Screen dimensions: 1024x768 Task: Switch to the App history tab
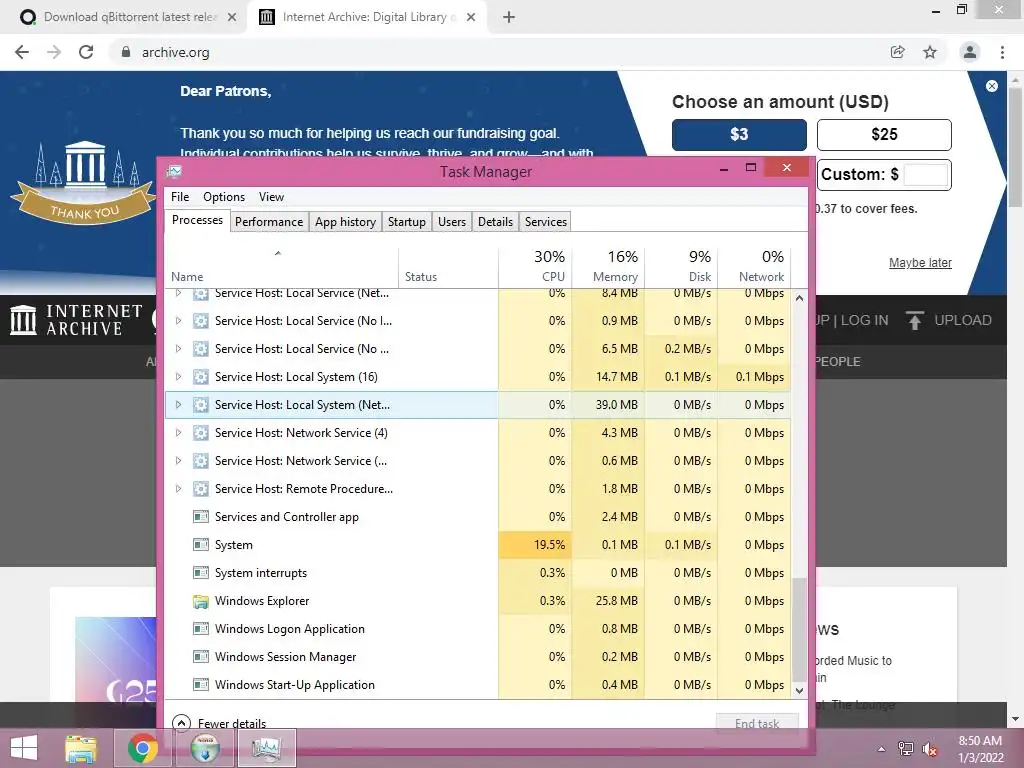[345, 222]
